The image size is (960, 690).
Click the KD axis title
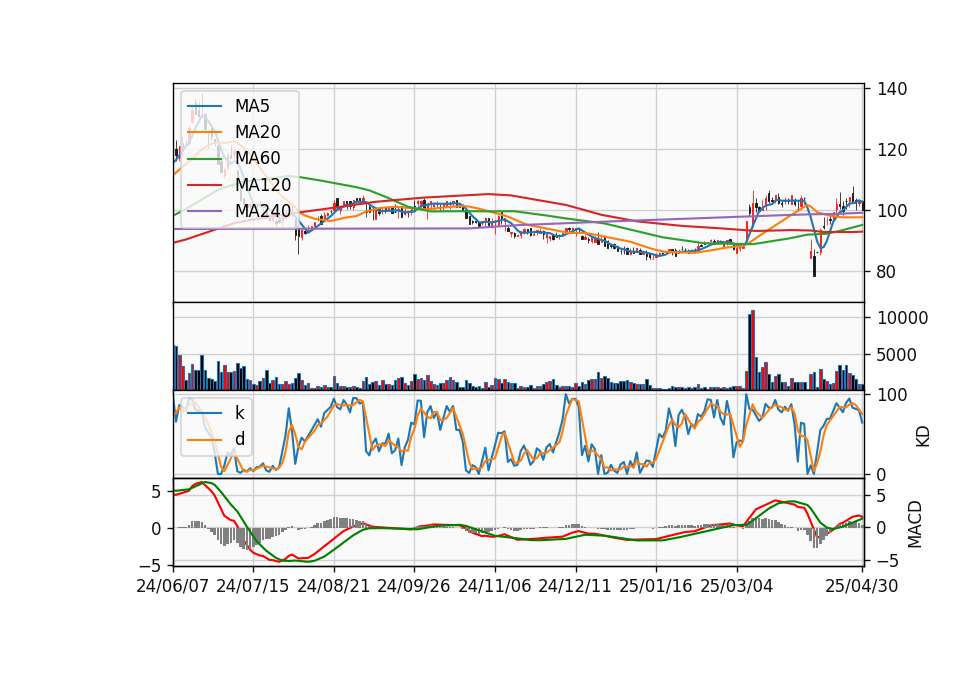pos(923,437)
